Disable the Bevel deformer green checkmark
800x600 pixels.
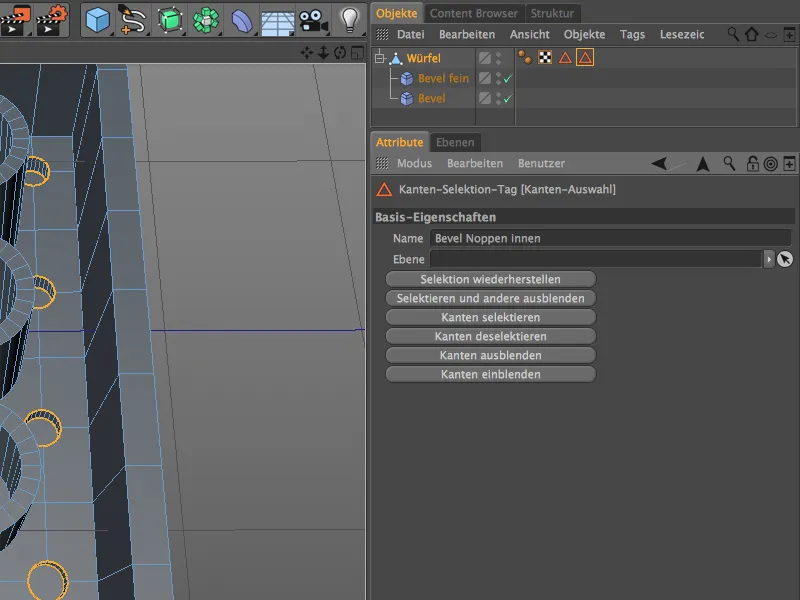click(x=508, y=98)
